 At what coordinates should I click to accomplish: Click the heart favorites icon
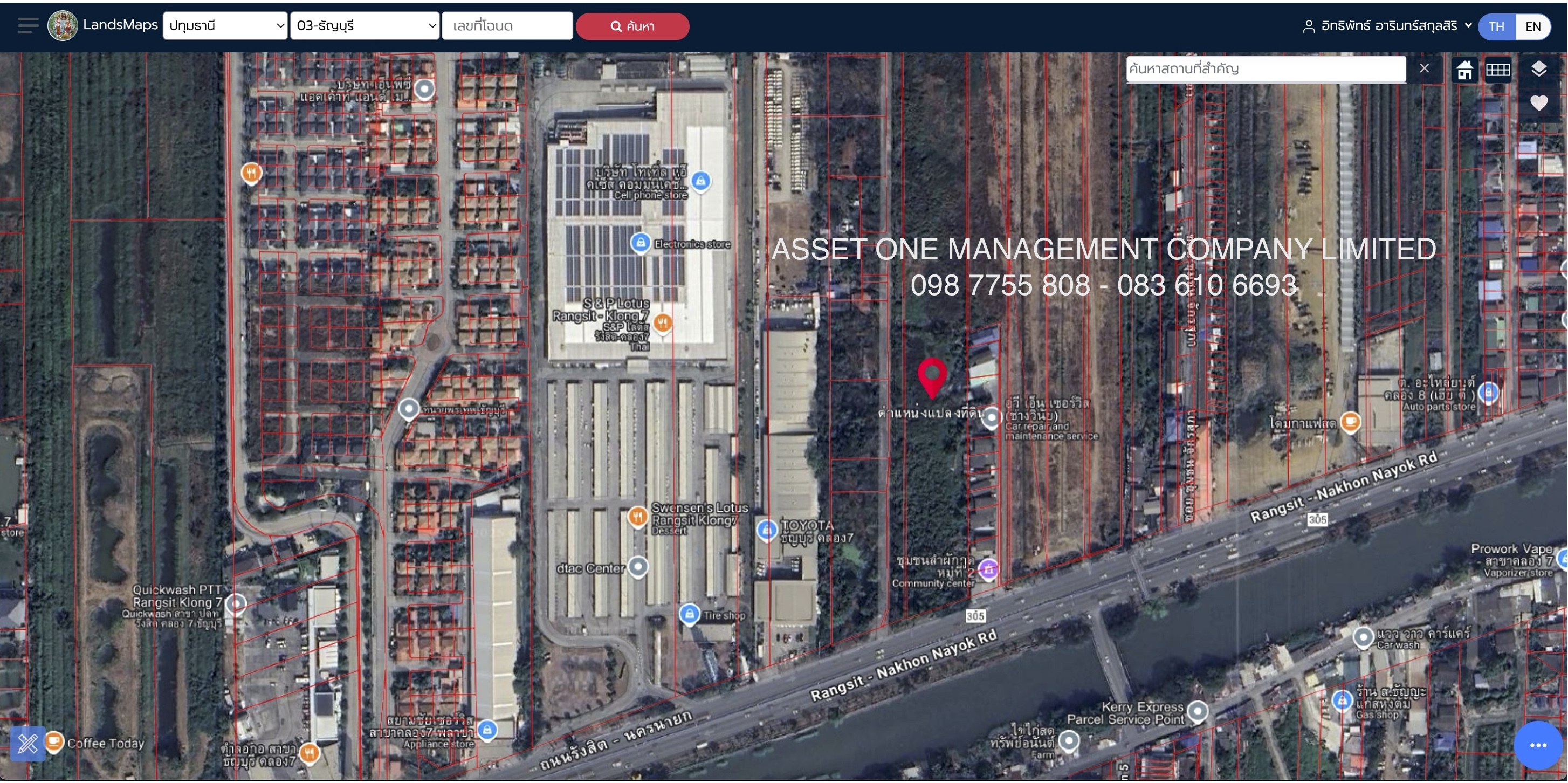pyautogui.click(x=1538, y=102)
